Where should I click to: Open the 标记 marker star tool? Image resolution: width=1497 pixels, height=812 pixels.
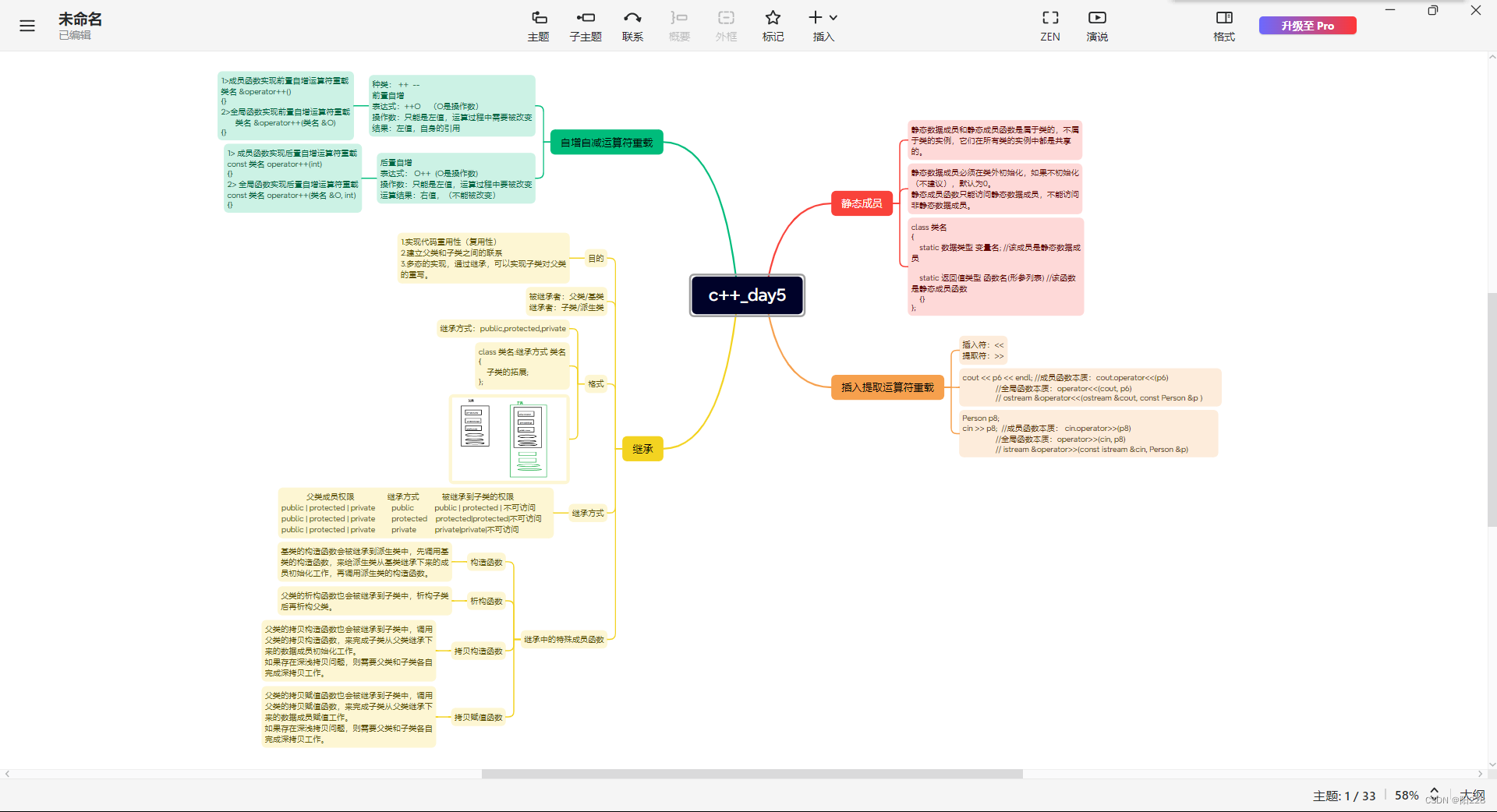coord(773,26)
